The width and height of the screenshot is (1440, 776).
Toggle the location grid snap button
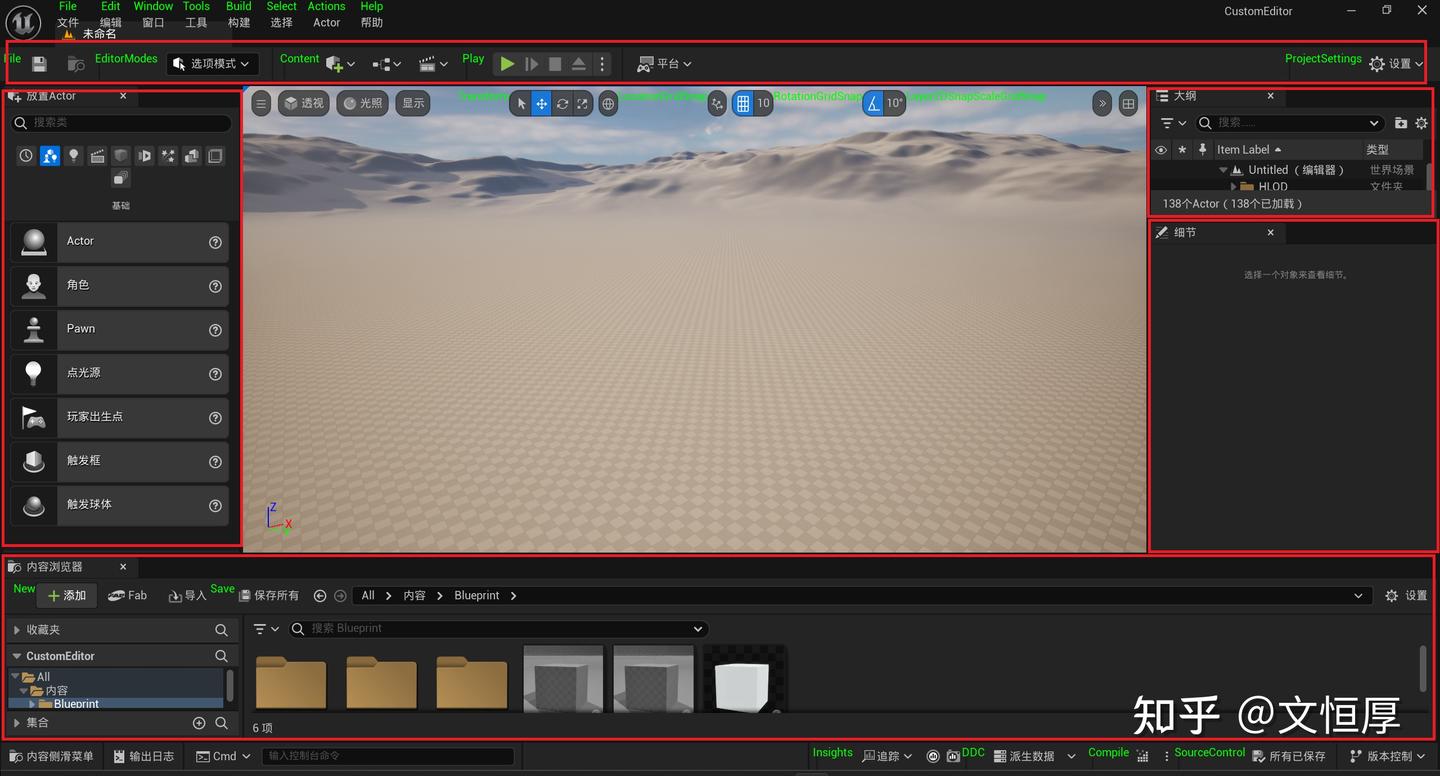[x=743, y=103]
